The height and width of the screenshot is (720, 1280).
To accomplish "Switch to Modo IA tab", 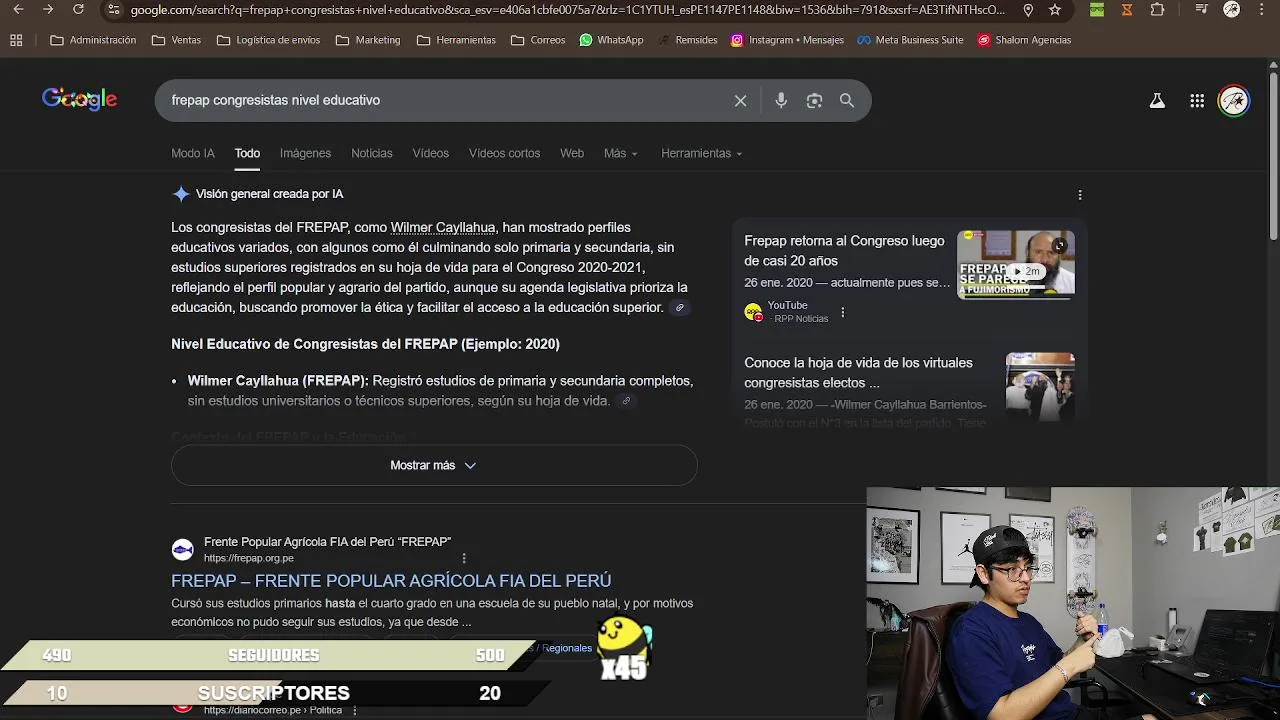I will click(193, 153).
